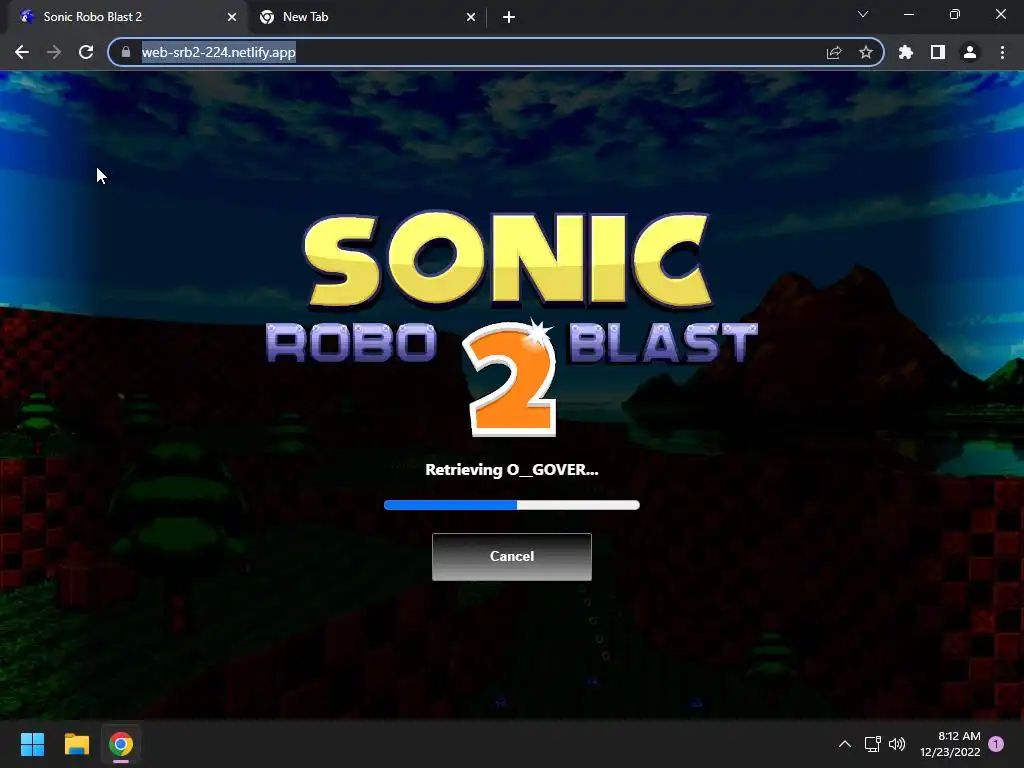This screenshot has width=1024, height=768.
Task: Close the Sonic Robo Blast 2 tab
Action: 232,17
